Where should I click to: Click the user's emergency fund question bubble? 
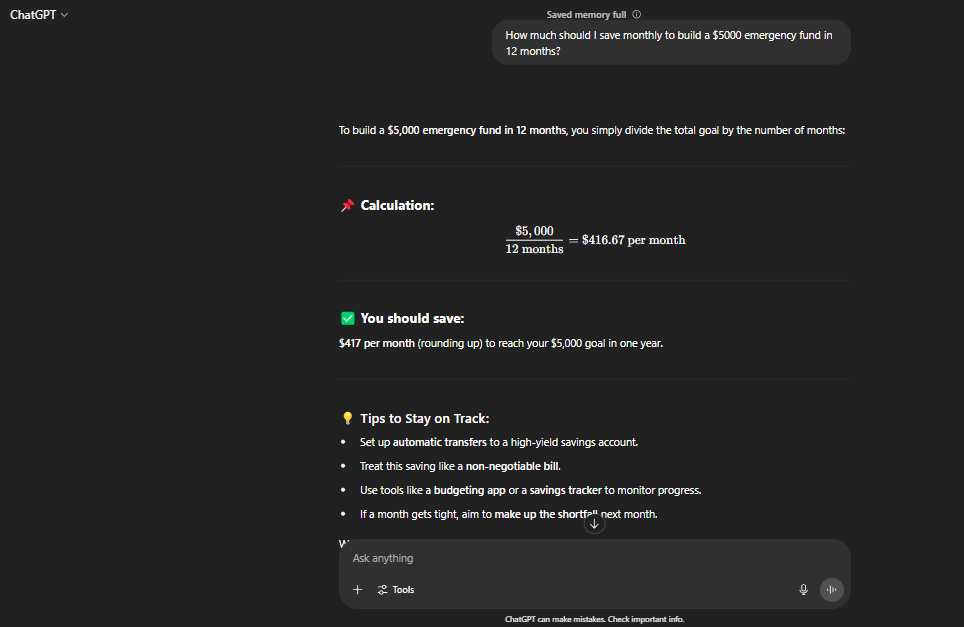click(x=671, y=43)
